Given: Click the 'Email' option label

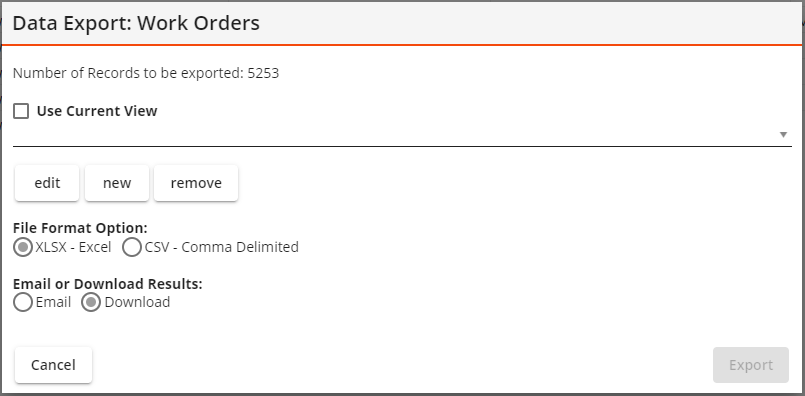Looking at the screenshot, I should tap(53, 302).
